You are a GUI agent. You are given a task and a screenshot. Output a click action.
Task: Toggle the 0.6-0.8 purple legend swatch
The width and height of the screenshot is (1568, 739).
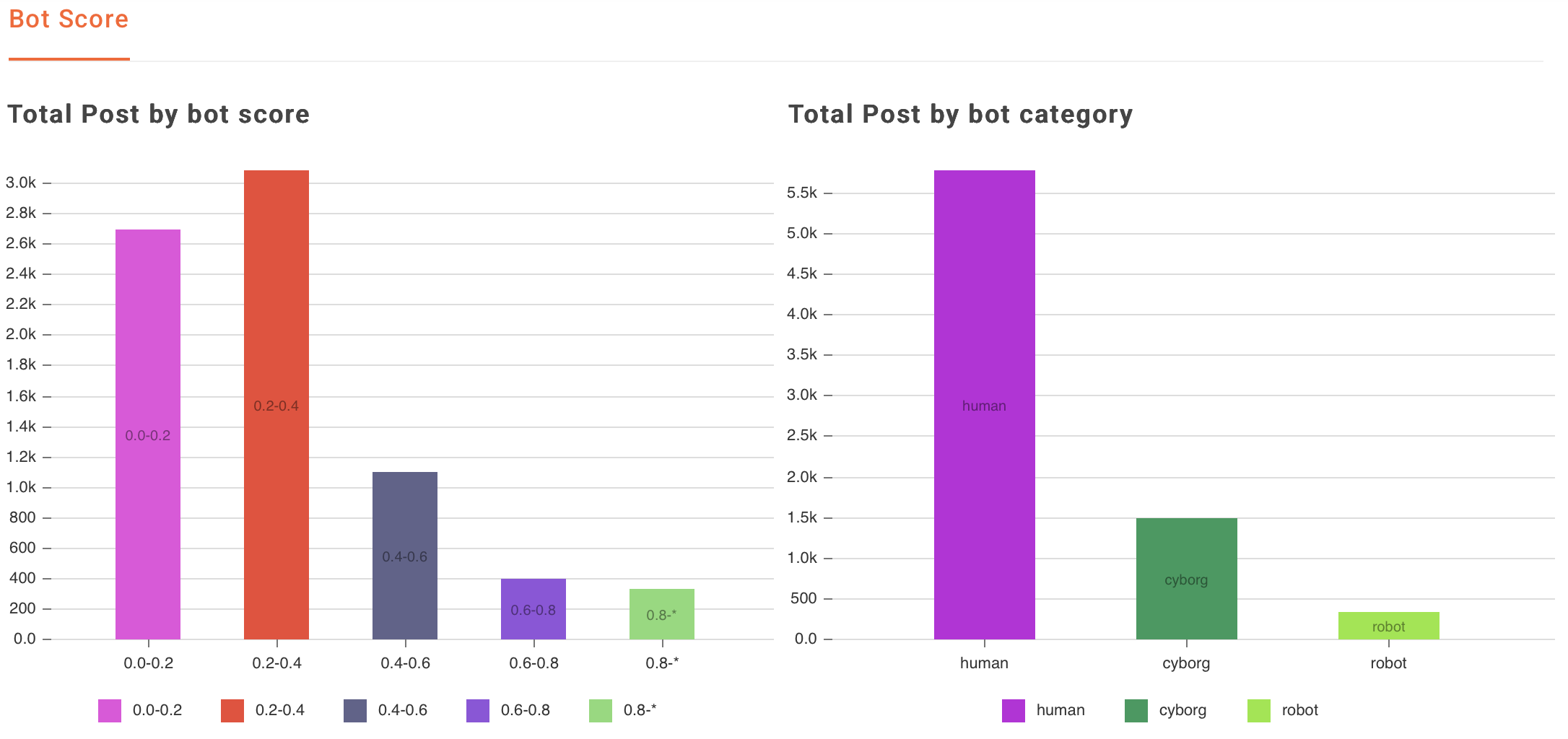[478, 711]
